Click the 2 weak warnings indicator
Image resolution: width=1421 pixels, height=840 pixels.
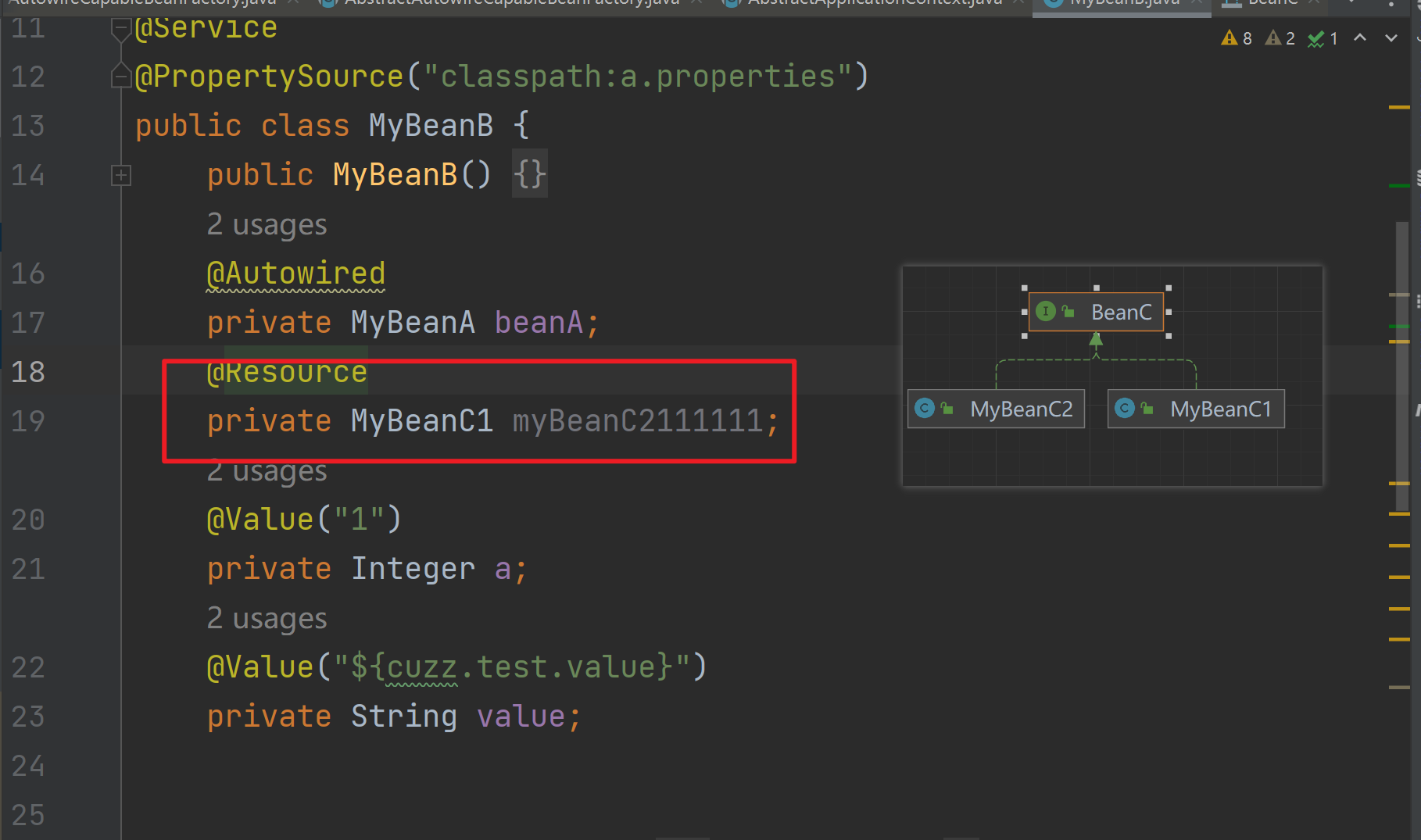(1280, 38)
